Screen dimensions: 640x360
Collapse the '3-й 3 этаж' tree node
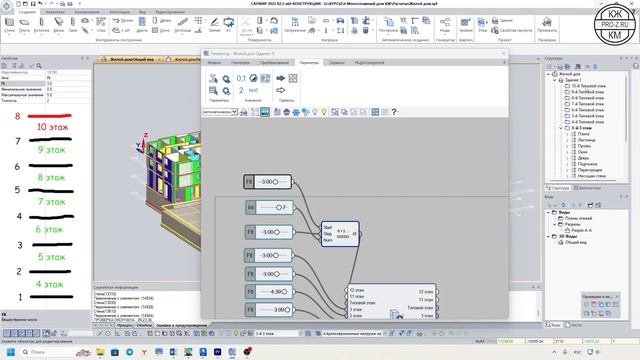click(x=561, y=128)
